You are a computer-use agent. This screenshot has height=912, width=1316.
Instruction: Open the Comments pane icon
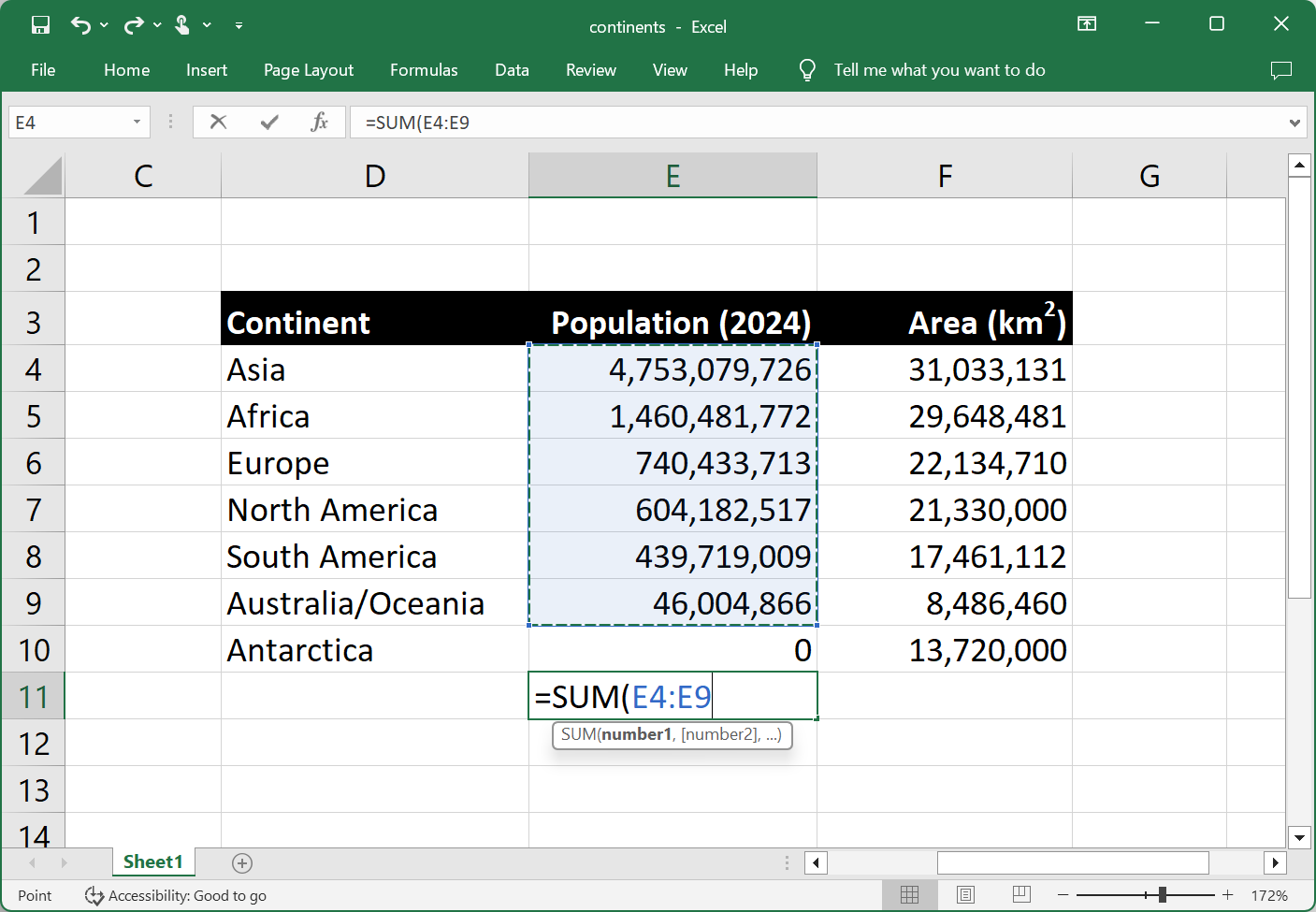pos(1280,70)
